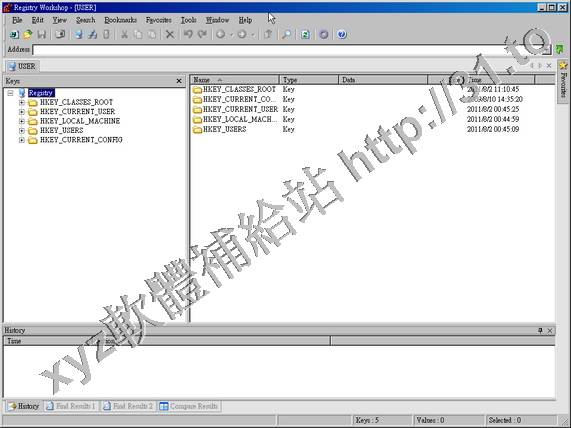Click the Redo arrow icon
The width and height of the screenshot is (571, 428).
pyautogui.click(x=202, y=35)
